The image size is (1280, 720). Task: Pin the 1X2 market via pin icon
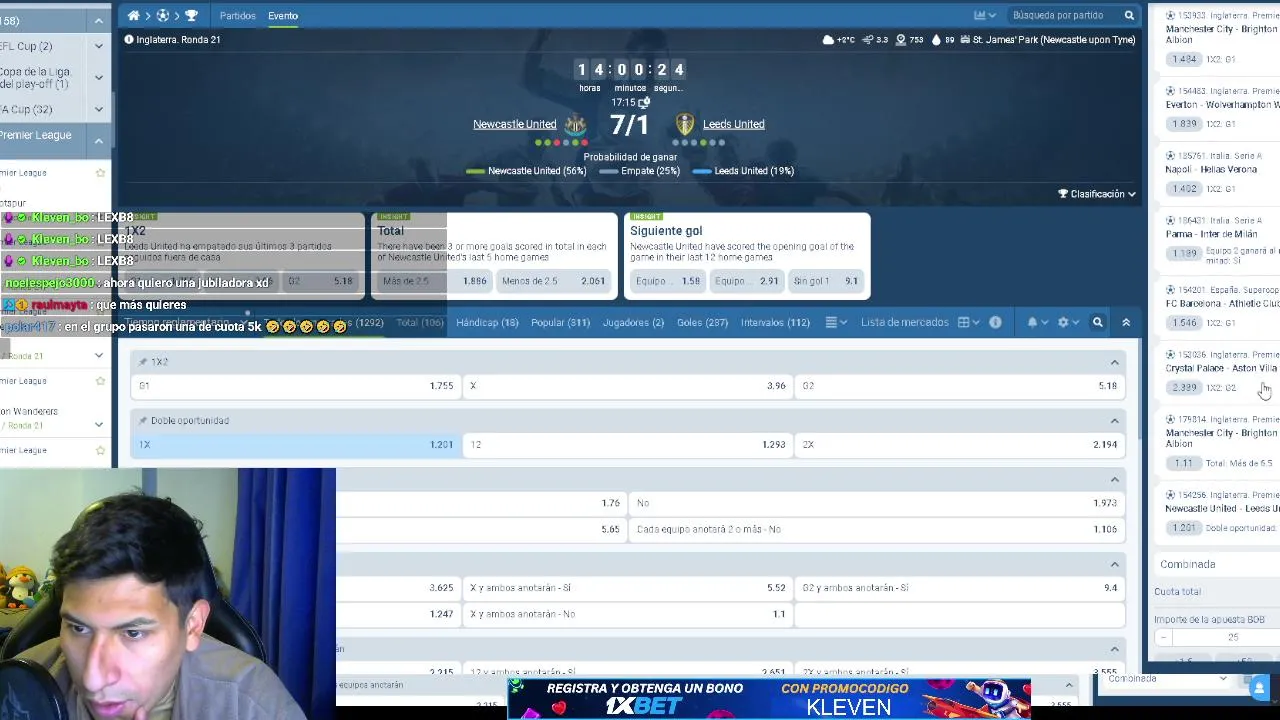point(143,362)
